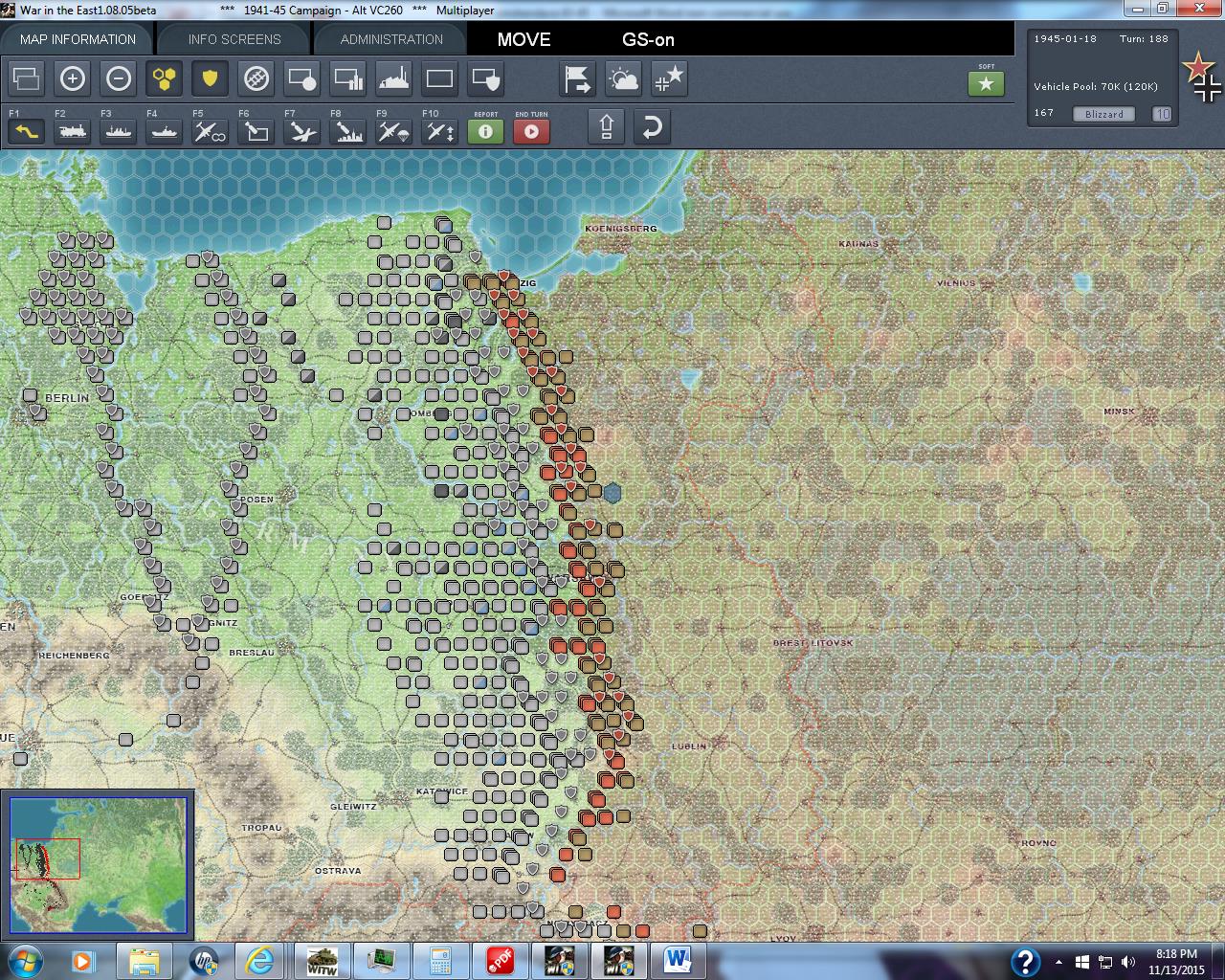Click the green SOFT star button

coord(987,83)
